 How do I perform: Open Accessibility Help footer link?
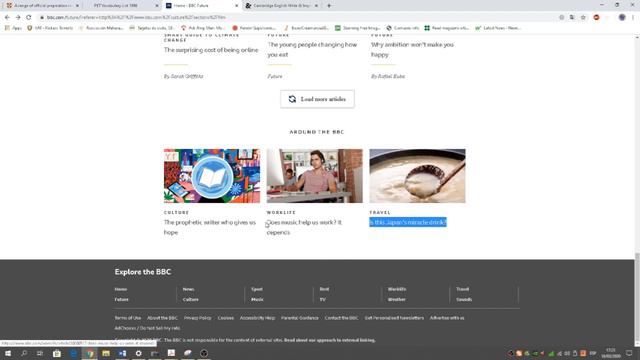257,318
